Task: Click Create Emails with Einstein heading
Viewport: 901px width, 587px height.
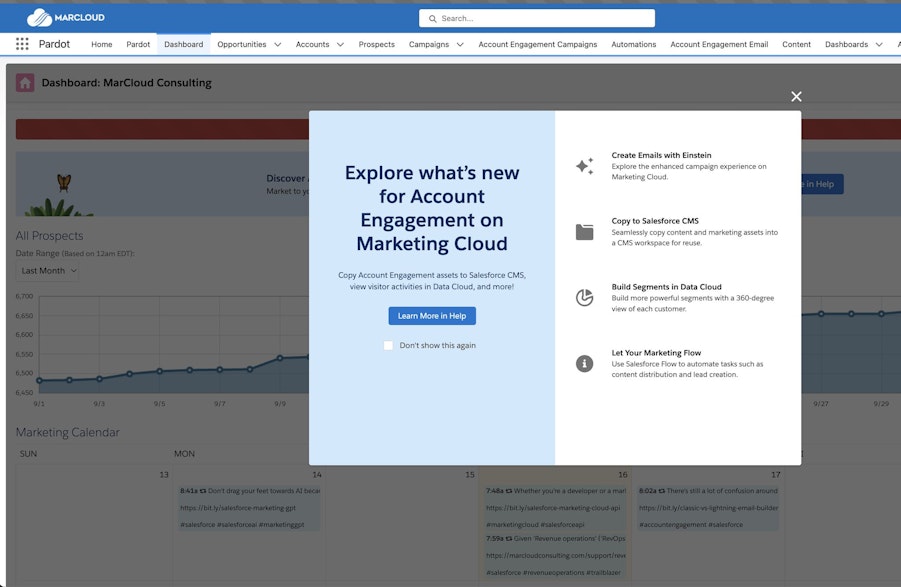Action: pos(661,155)
